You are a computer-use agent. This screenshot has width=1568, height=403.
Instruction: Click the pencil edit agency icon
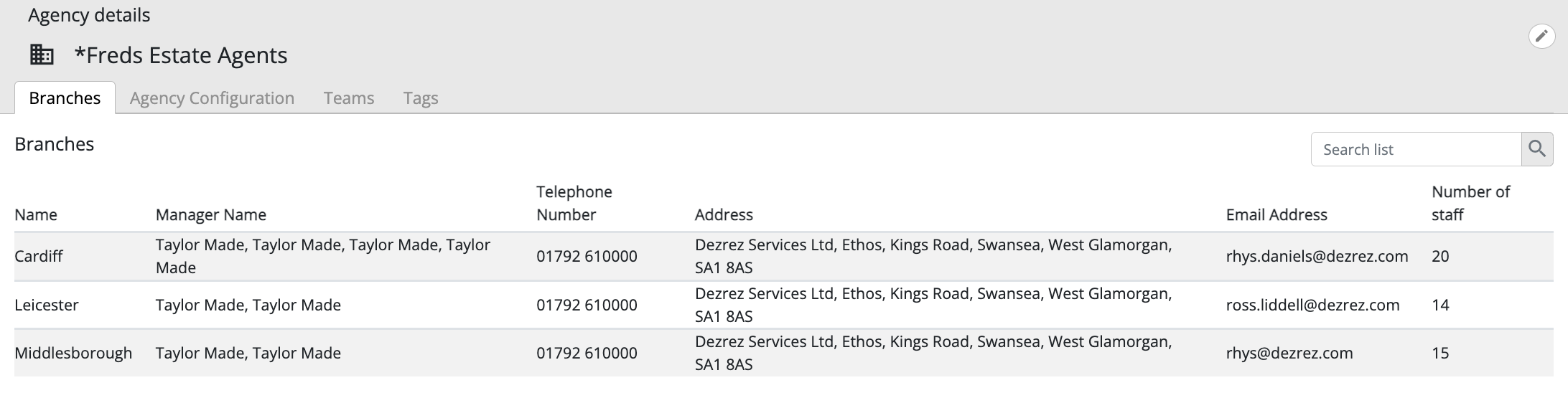pos(1541,35)
